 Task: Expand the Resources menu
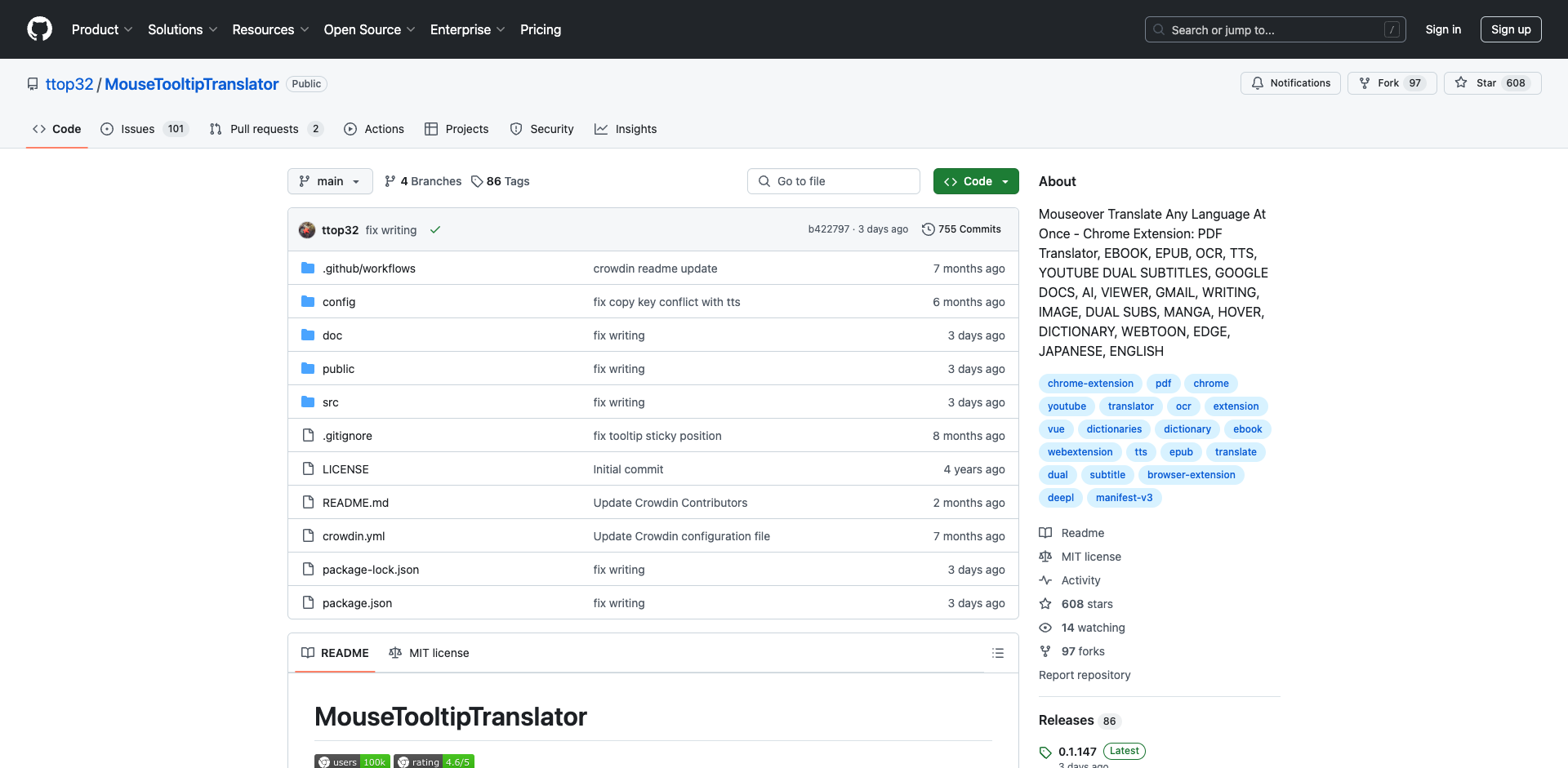tap(270, 29)
